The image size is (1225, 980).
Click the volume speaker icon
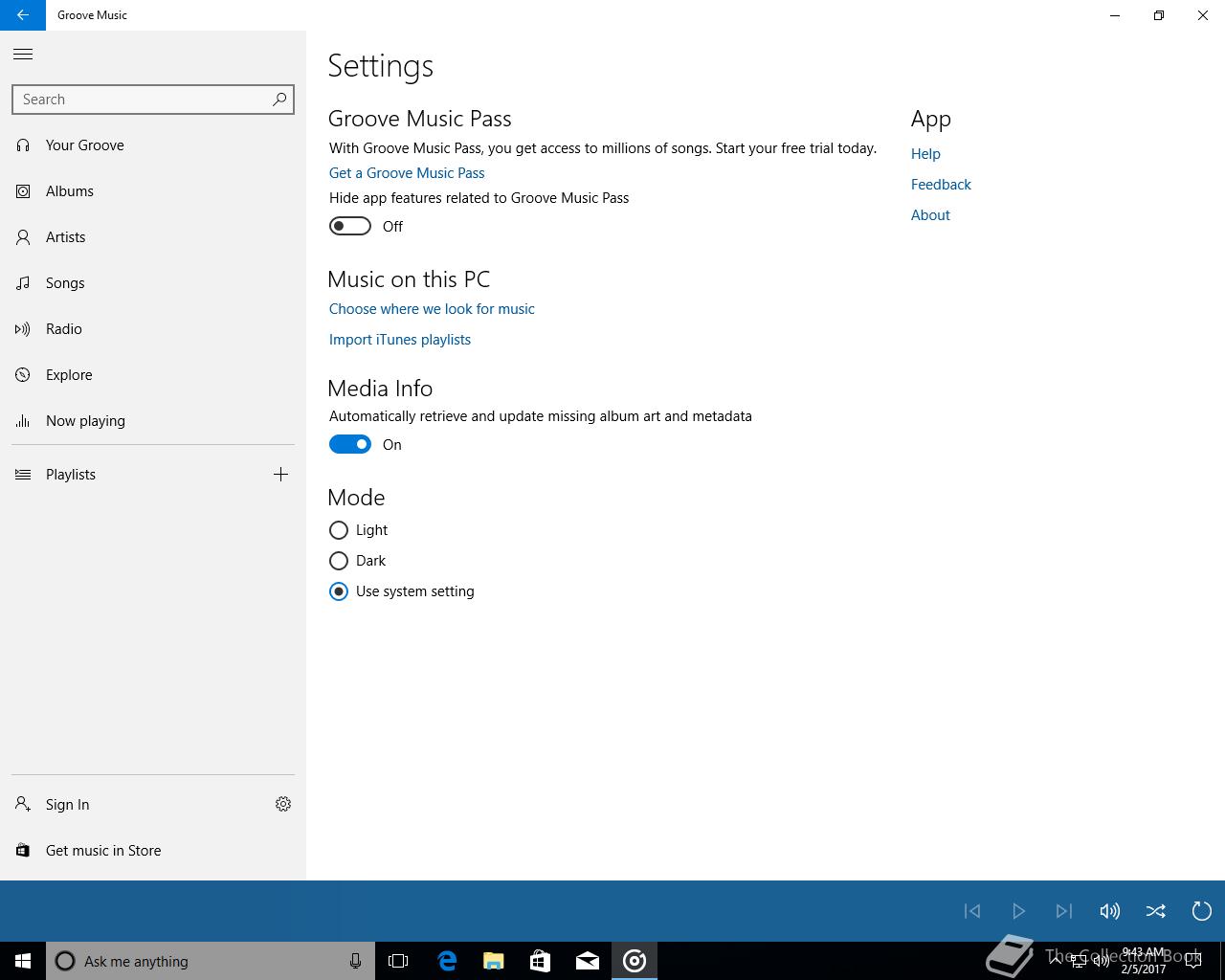coord(1110,911)
